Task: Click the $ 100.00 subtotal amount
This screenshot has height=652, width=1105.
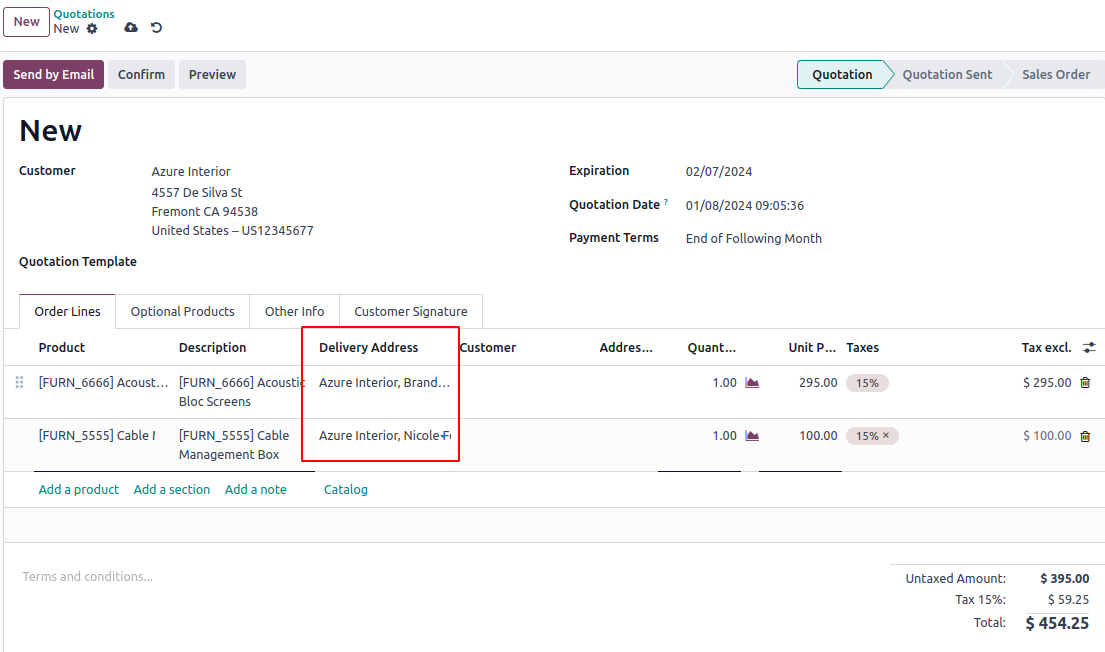Action: (x=1047, y=436)
